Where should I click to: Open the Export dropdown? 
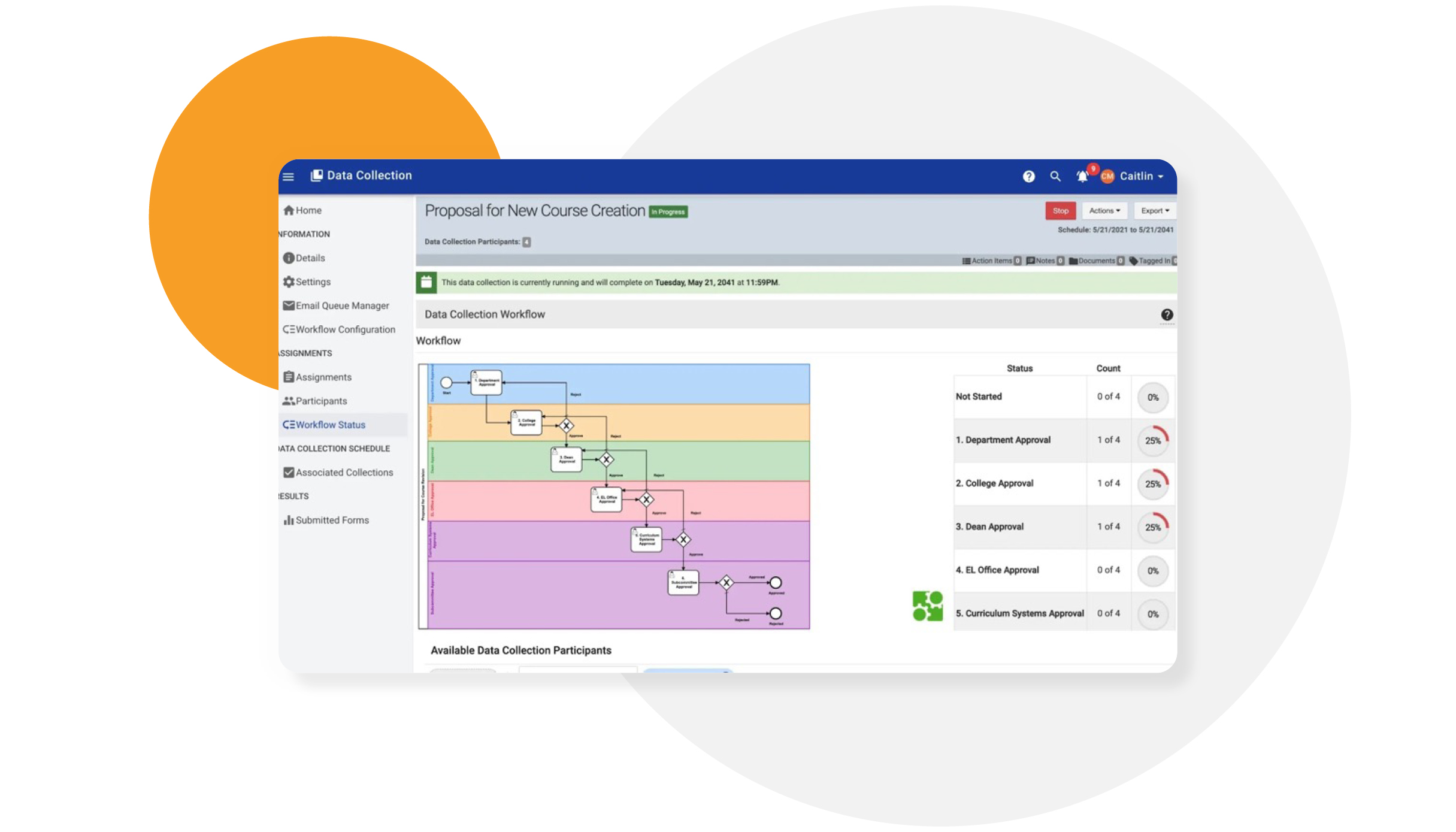1155,211
